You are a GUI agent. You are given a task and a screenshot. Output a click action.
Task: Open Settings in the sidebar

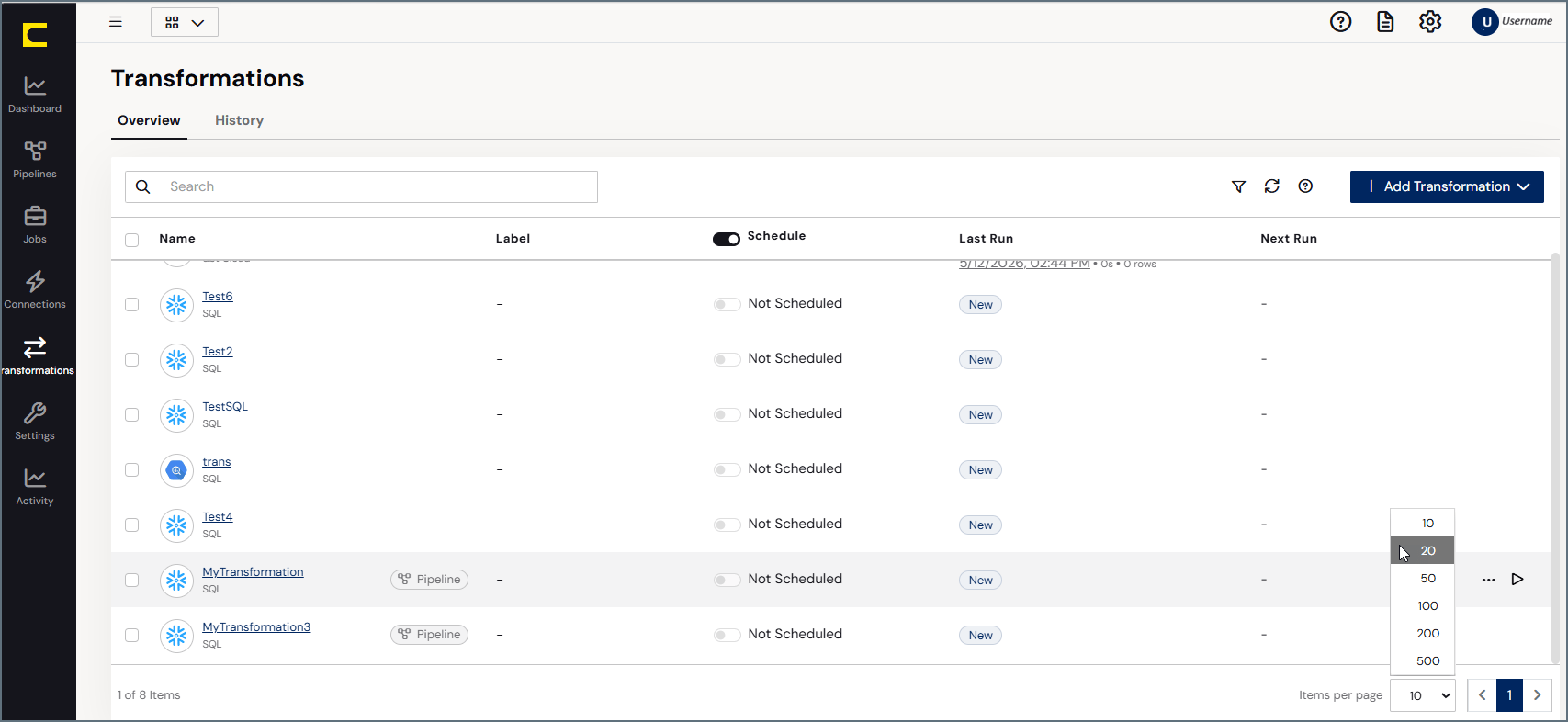tap(35, 423)
